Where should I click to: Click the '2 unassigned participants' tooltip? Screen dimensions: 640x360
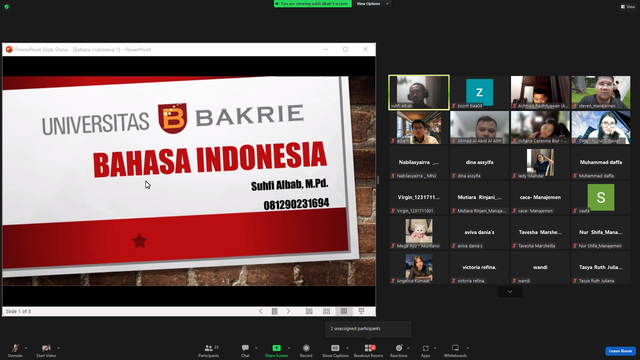click(x=368, y=329)
